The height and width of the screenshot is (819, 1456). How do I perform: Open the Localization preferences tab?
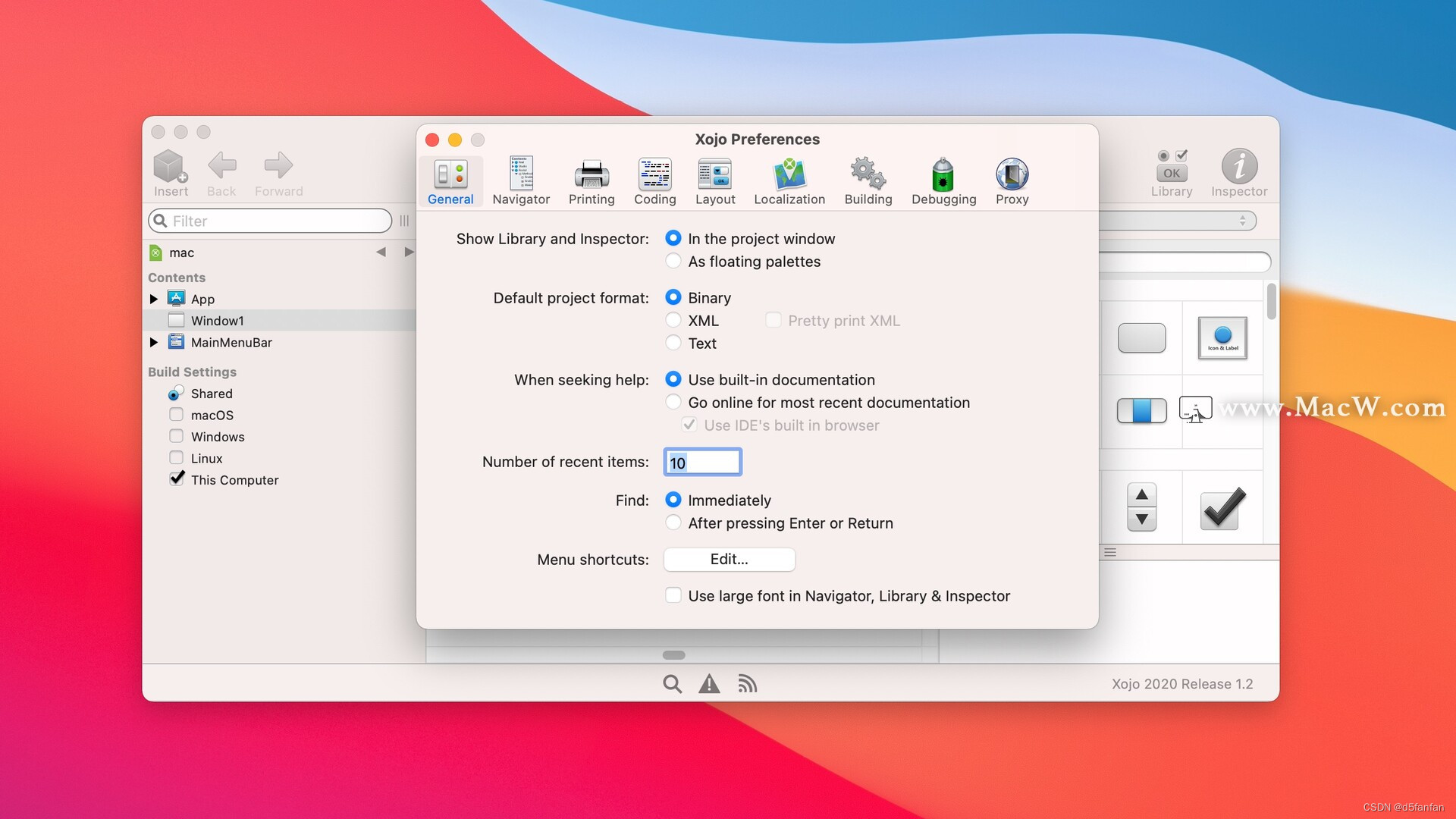[x=789, y=182]
